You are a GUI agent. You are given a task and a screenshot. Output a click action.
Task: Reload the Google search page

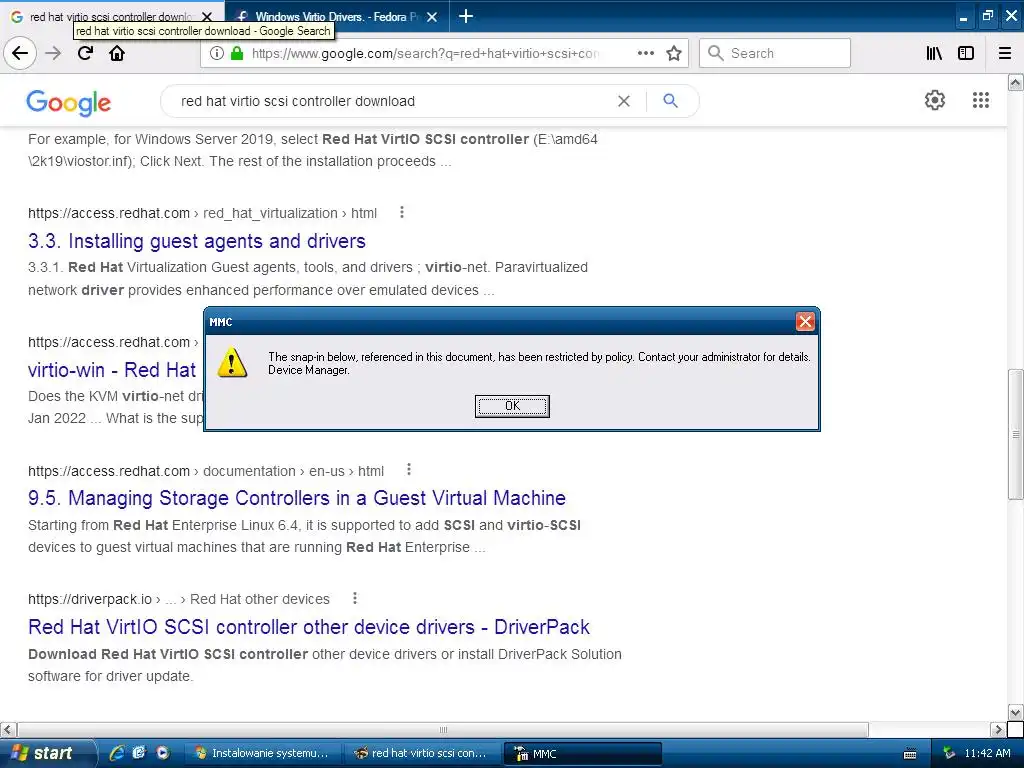click(85, 54)
